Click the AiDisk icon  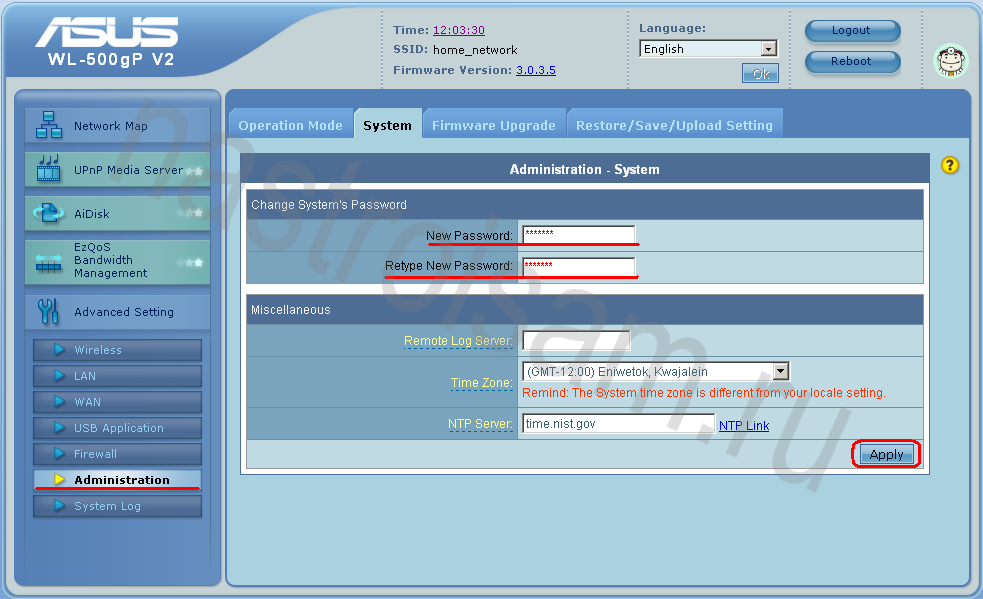[48, 213]
